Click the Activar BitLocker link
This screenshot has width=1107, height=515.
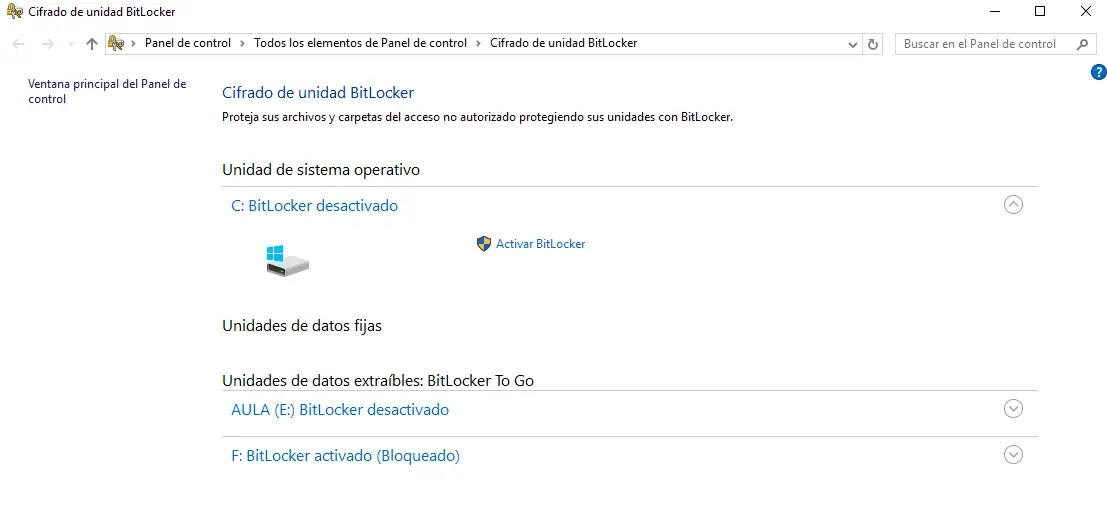point(540,244)
